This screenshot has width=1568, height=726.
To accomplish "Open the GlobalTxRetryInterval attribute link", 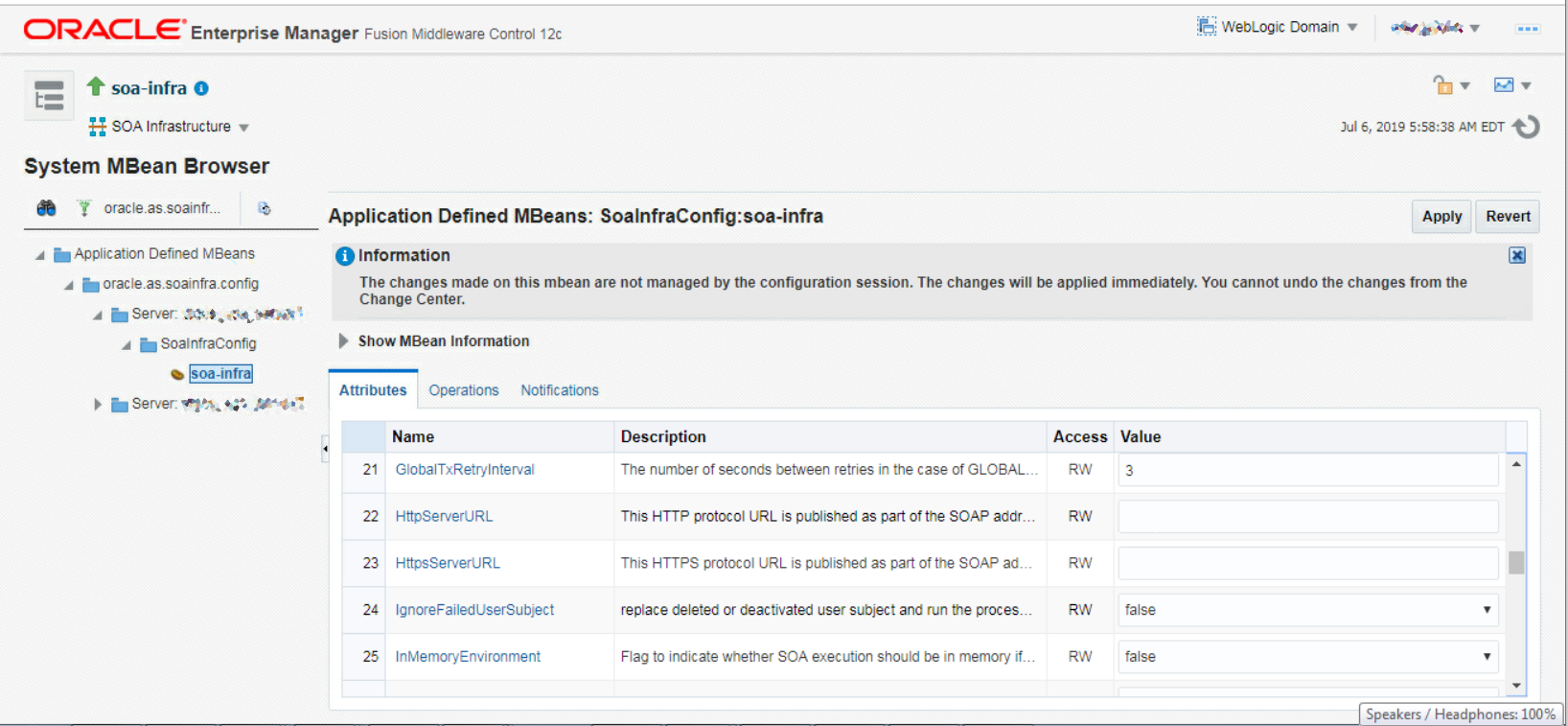I will tap(465, 470).
